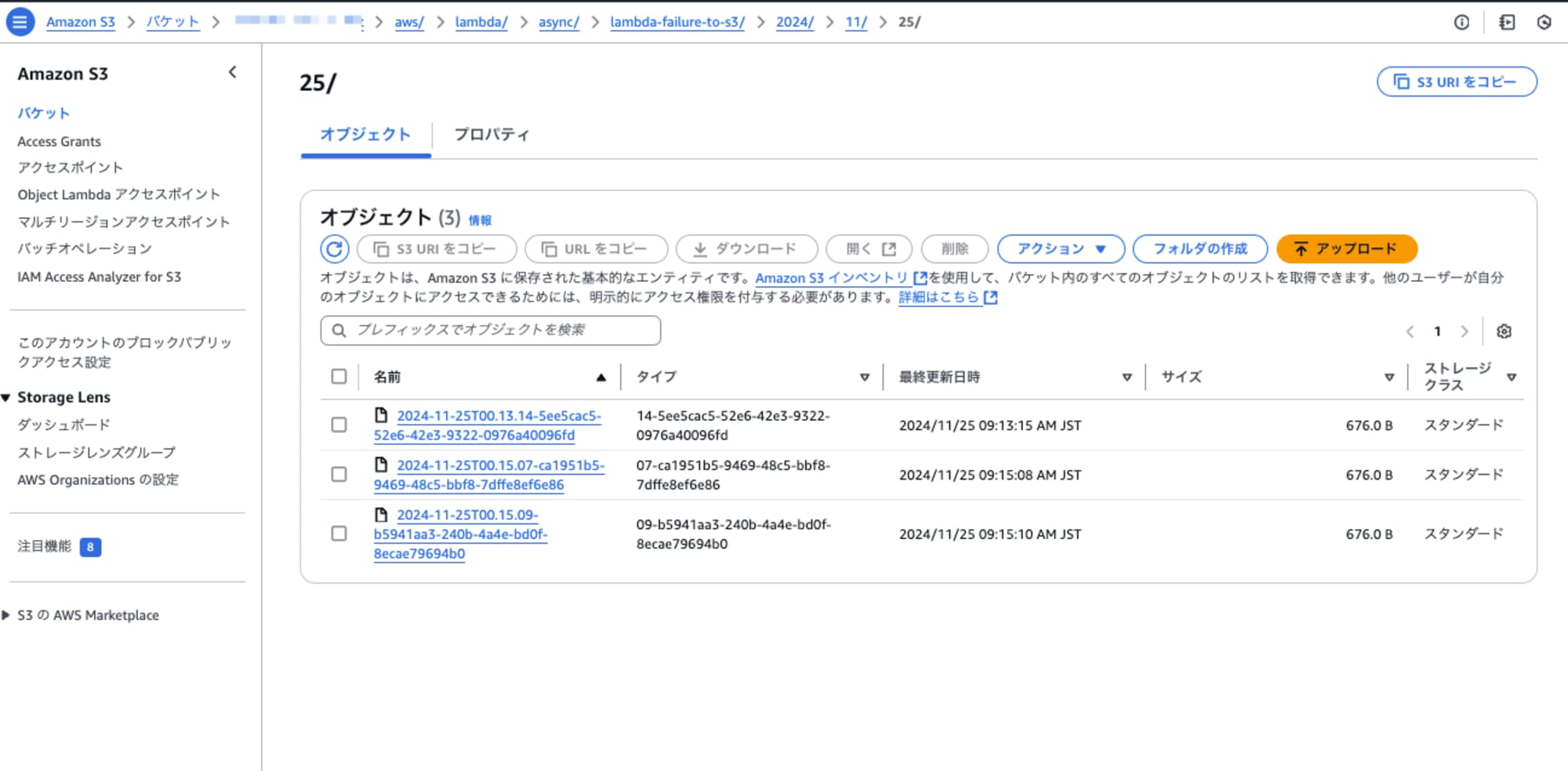Open object 2024-11-25T00.15.09-b5941aa3 link

pos(461,534)
